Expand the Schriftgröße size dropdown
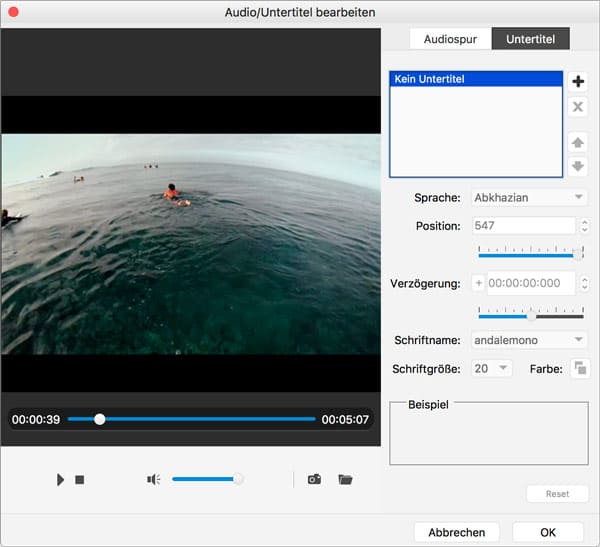The image size is (600, 547). point(490,369)
